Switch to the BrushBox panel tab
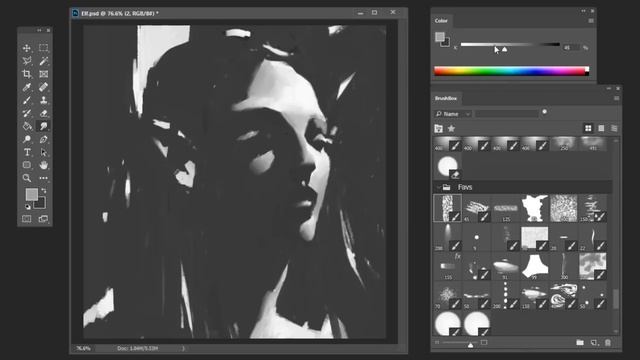 pyautogui.click(x=446, y=98)
